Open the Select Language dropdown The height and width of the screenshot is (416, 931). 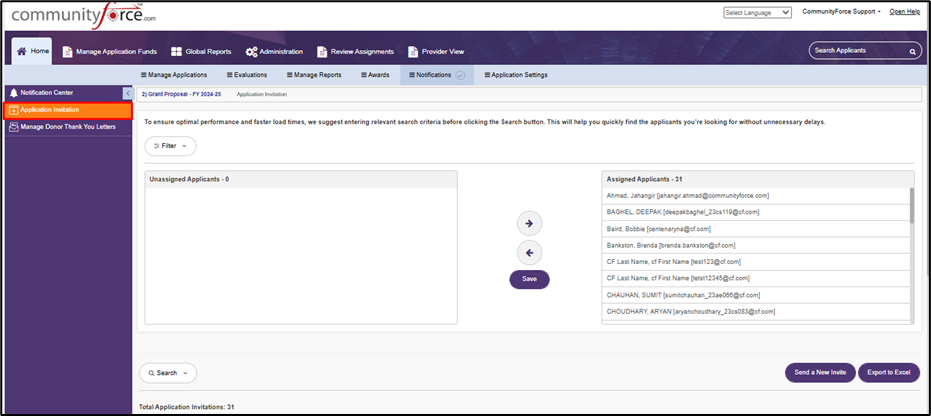coord(758,12)
